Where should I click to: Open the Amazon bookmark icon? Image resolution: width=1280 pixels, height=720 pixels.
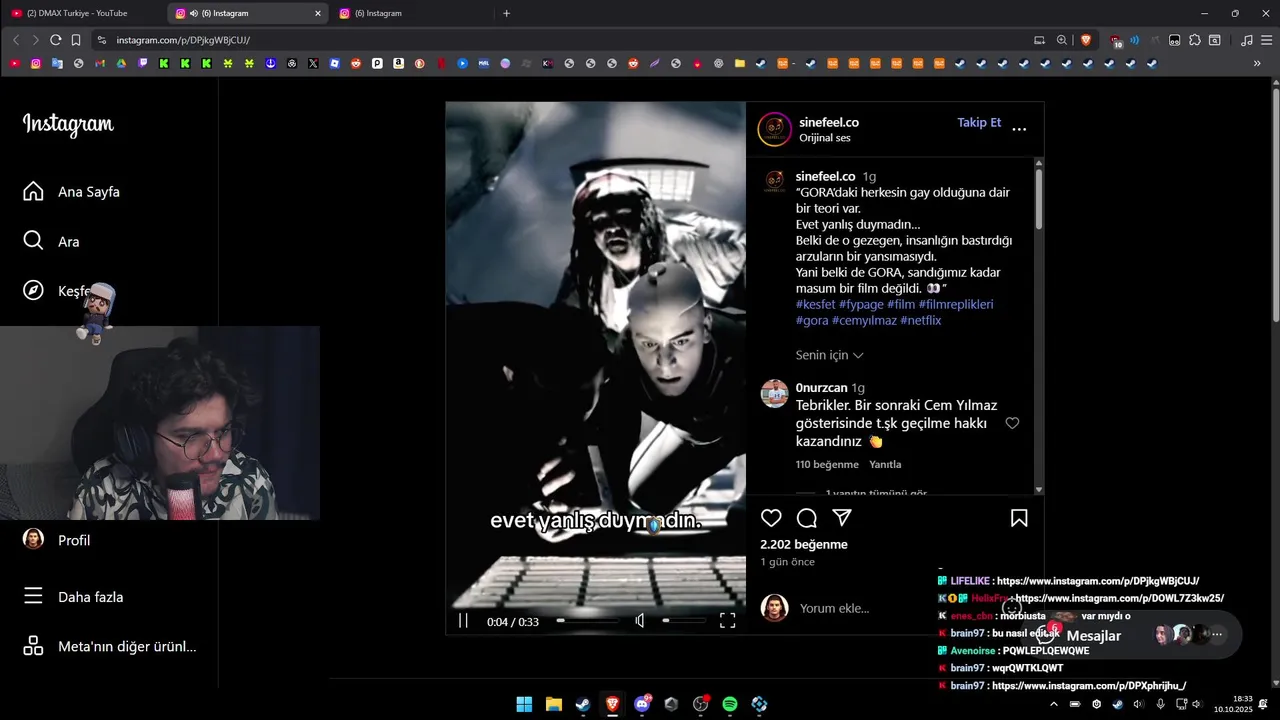398,63
